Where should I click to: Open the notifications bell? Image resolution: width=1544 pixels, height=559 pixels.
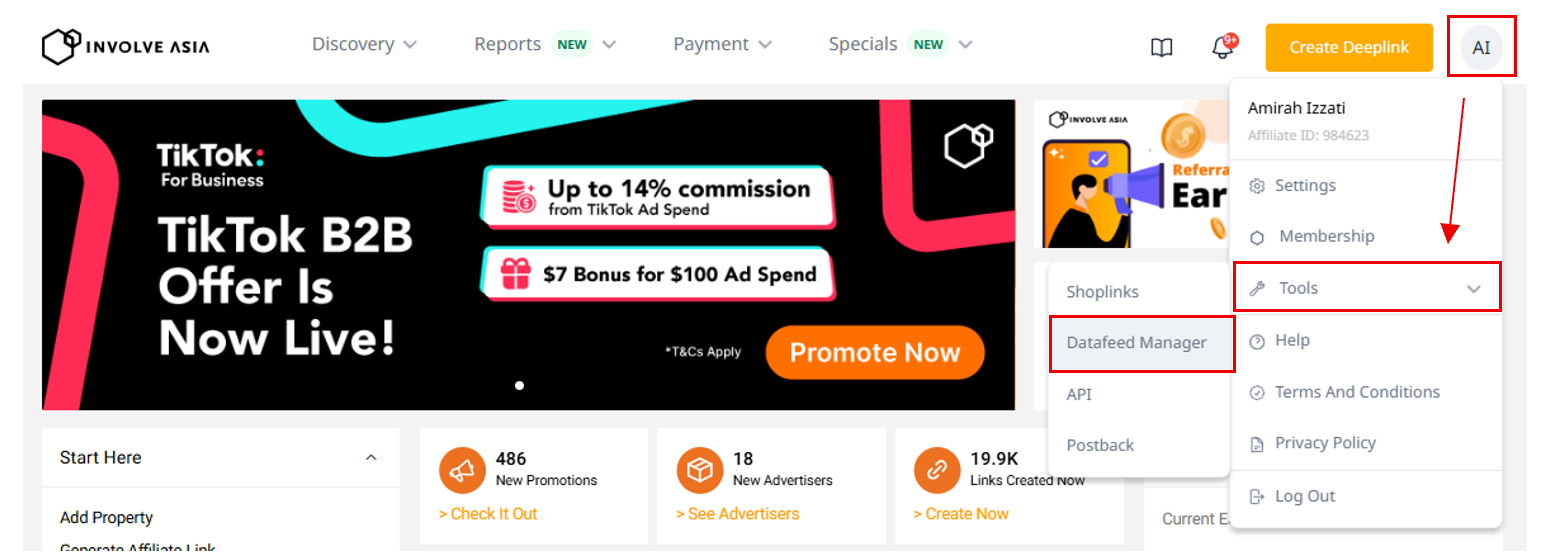click(1222, 47)
